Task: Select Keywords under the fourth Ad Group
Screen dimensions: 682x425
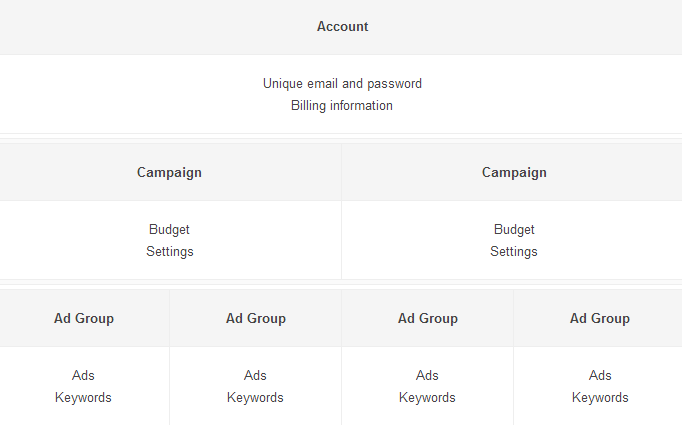Action: [600, 398]
